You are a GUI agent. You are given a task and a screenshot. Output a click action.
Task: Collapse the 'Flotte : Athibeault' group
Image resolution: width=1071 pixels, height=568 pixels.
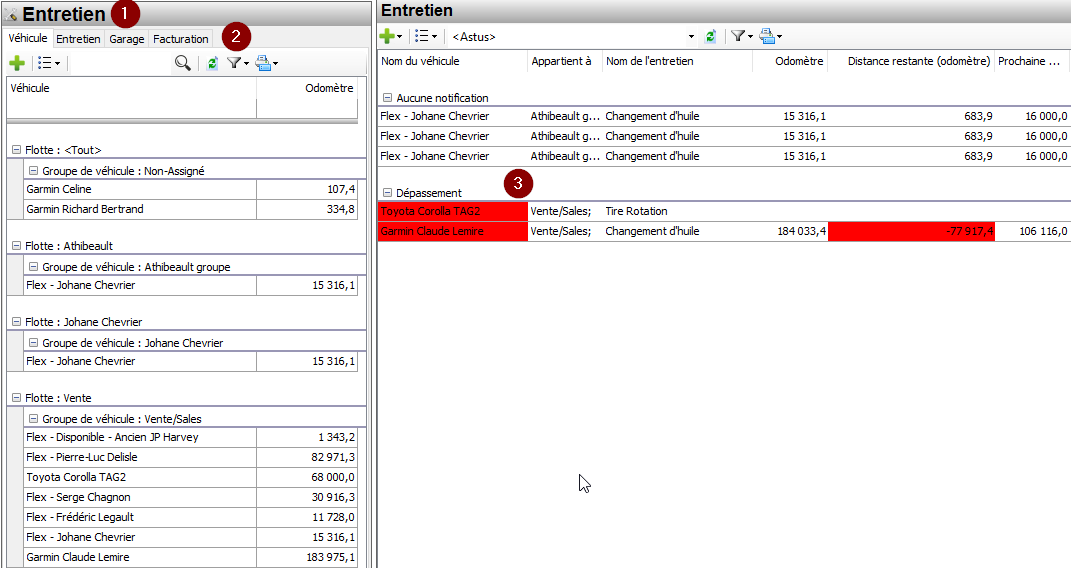tap(16, 246)
